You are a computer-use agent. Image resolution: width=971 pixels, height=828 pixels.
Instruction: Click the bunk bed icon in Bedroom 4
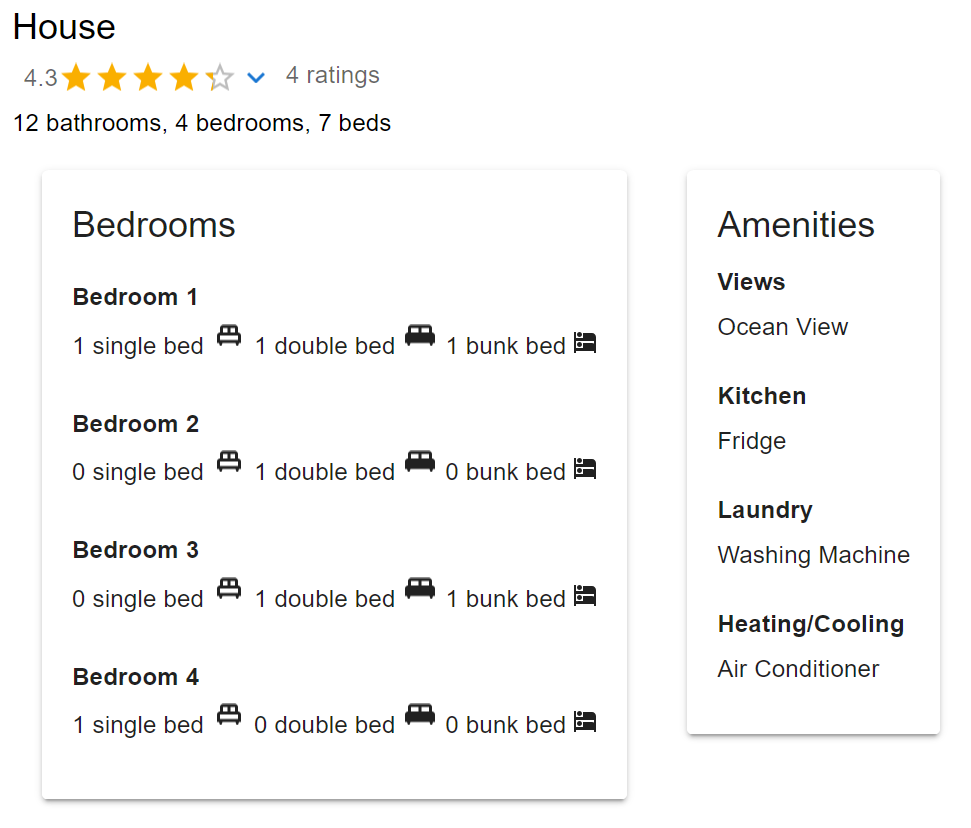(585, 722)
